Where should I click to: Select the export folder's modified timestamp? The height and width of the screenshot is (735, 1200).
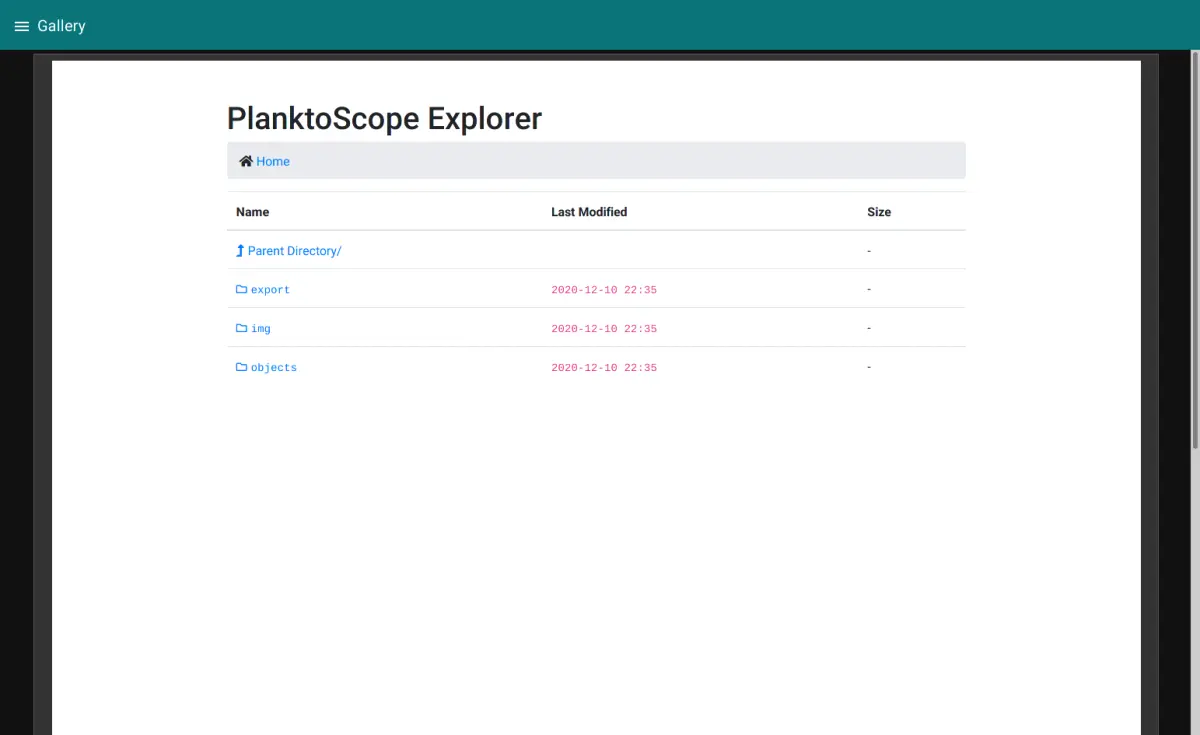coord(604,290)
